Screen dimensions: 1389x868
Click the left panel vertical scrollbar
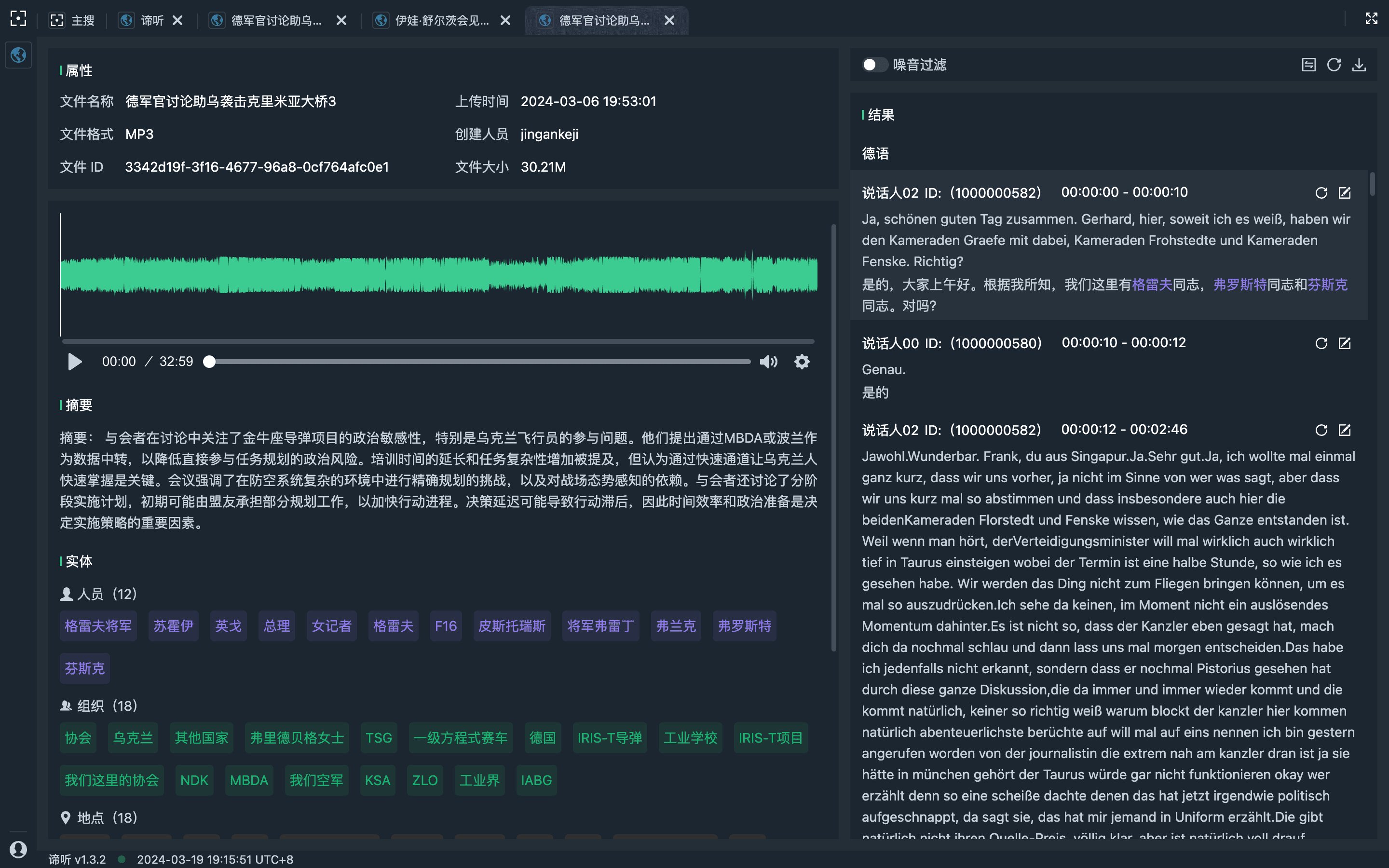pos(833,437)
